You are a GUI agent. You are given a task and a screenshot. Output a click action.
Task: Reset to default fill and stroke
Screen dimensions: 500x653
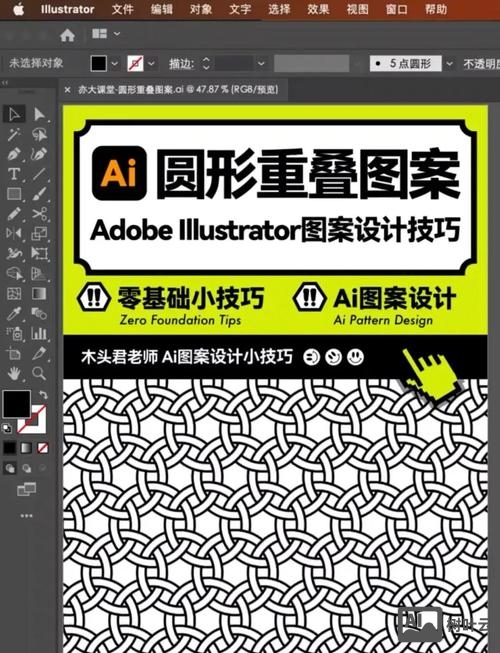click(7, 428)
